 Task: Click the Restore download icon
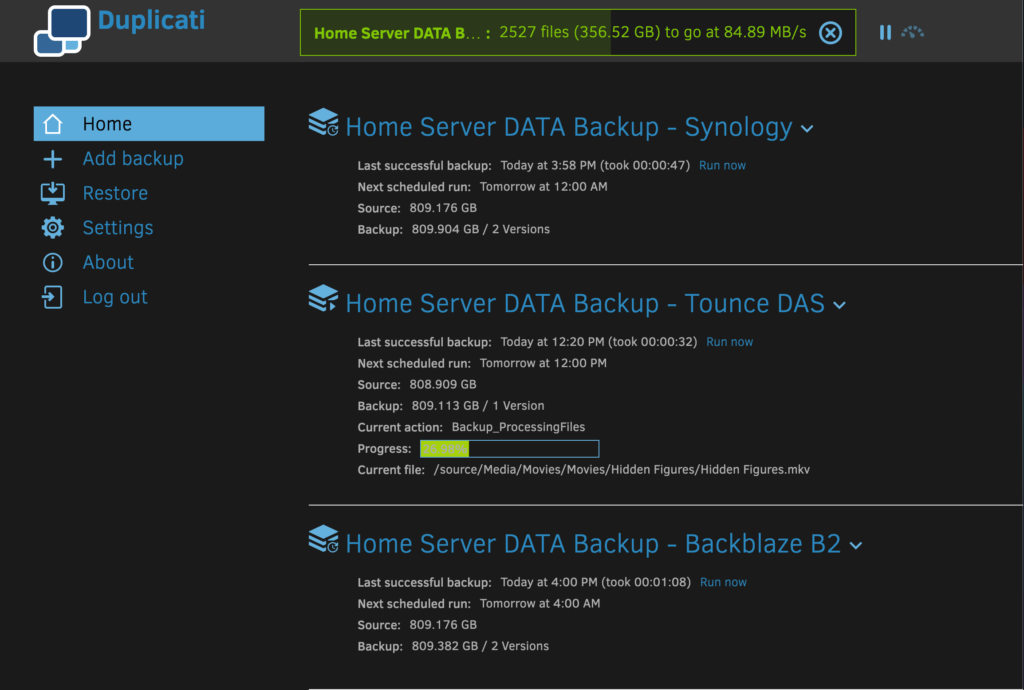coord(53,194)
